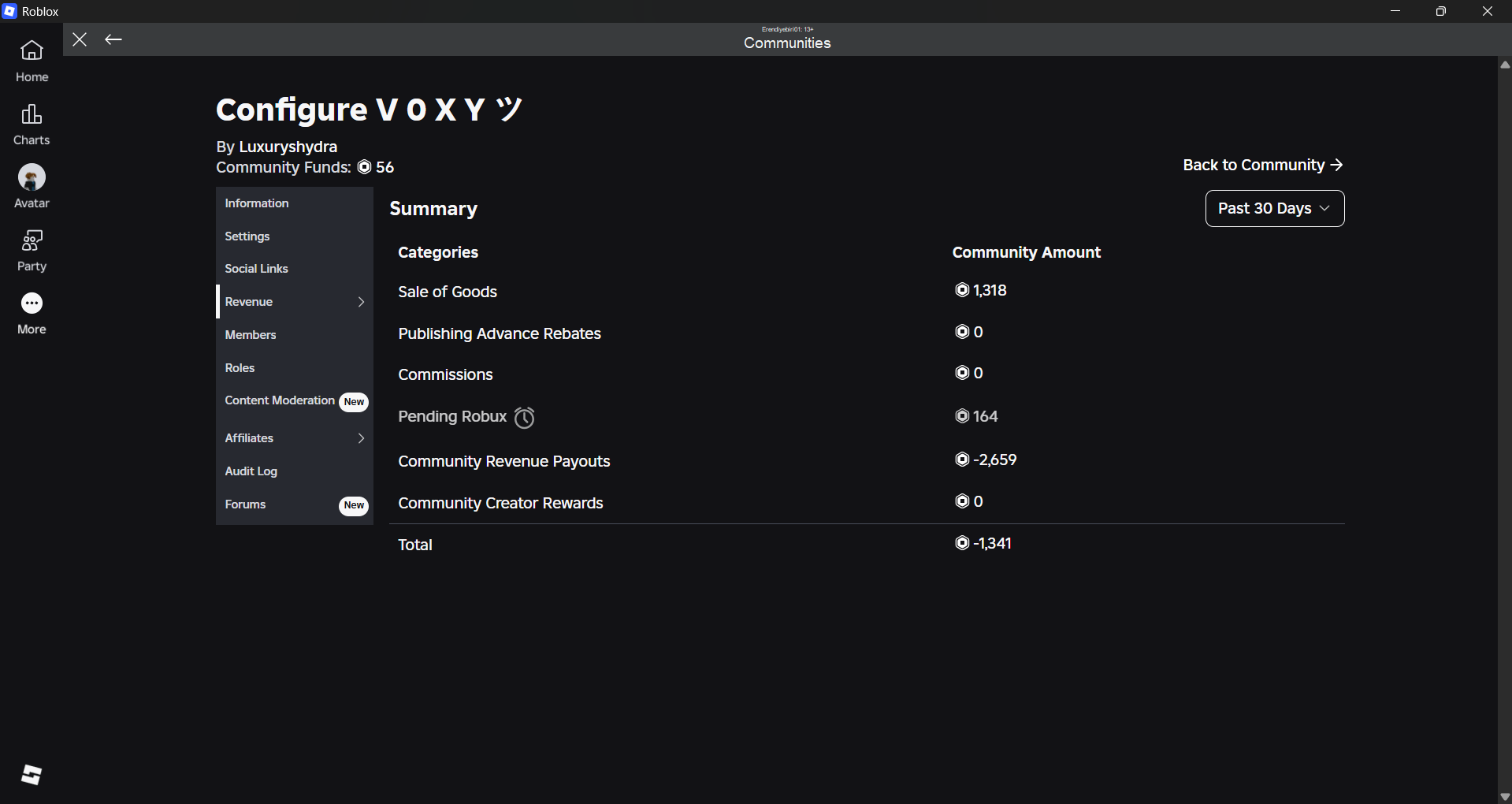Screen dimensions: 1512x804
Task: Go back using the left arrow icon
Action: coord(113,39)
